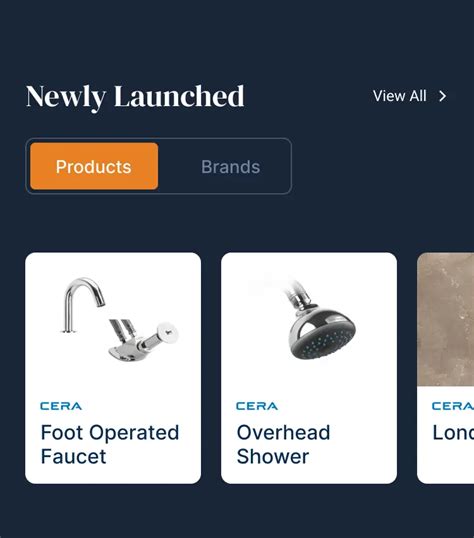Switch to the Brands tab
The width and height of the screenshot is (474, 538).
point(230,167)
